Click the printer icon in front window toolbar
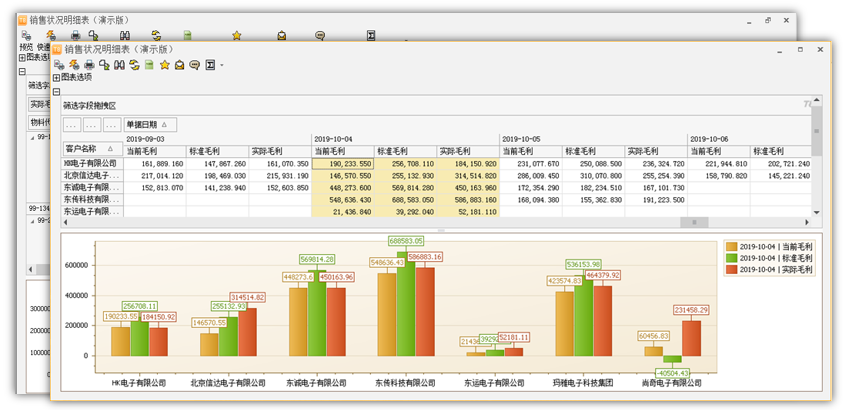Screen dimensions: 844x410 (89, 65)
